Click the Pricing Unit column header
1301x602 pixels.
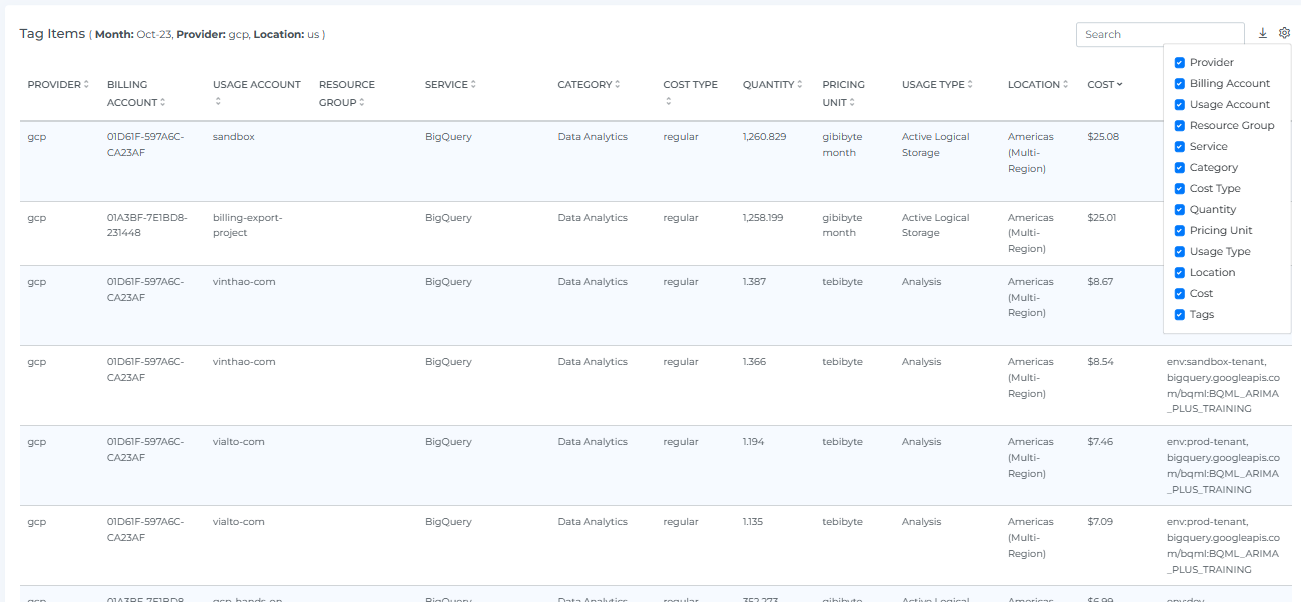coord(844,93)
